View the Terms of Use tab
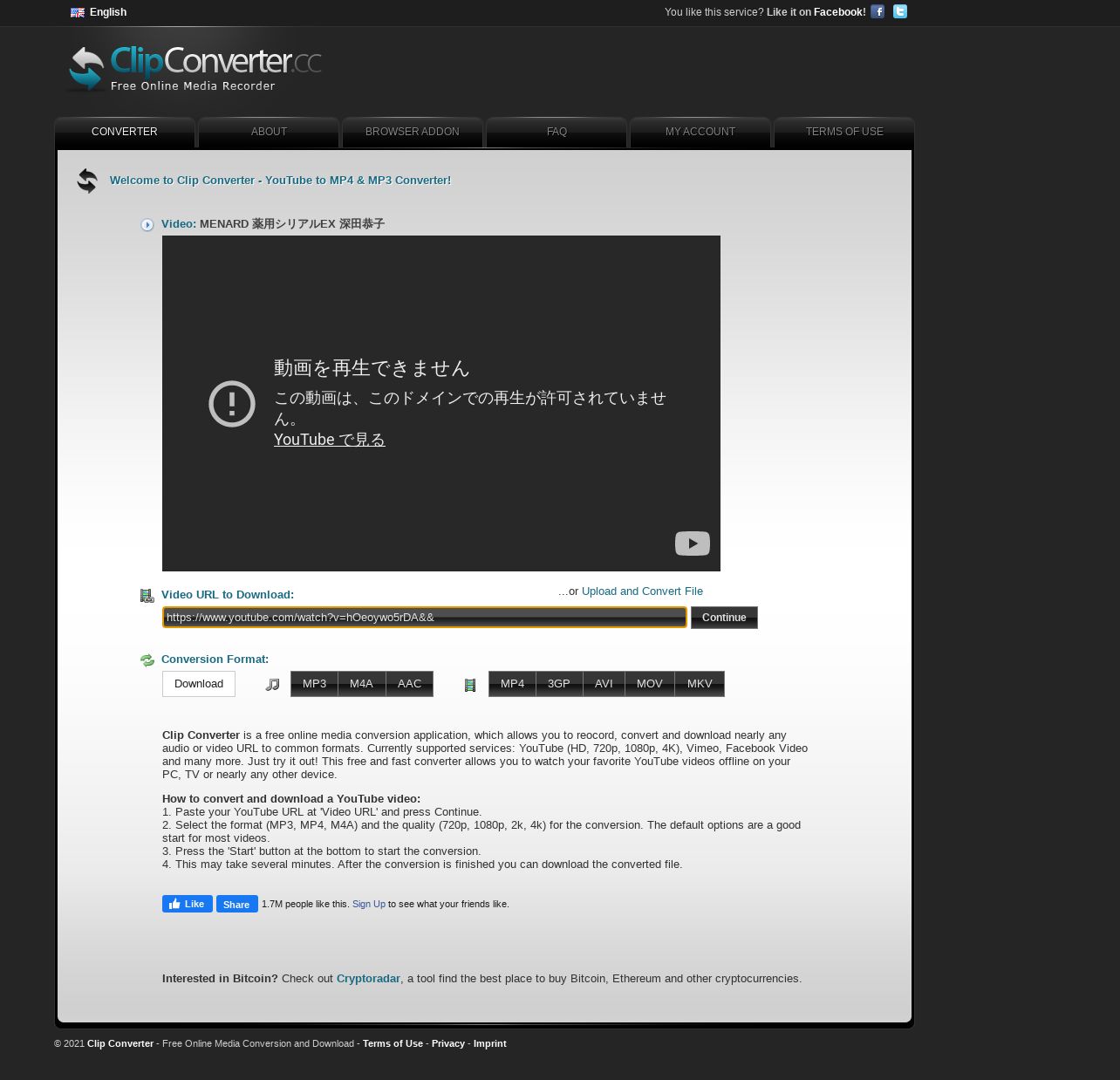This screenshot has height=1080, width=1120. pos(844,132)
